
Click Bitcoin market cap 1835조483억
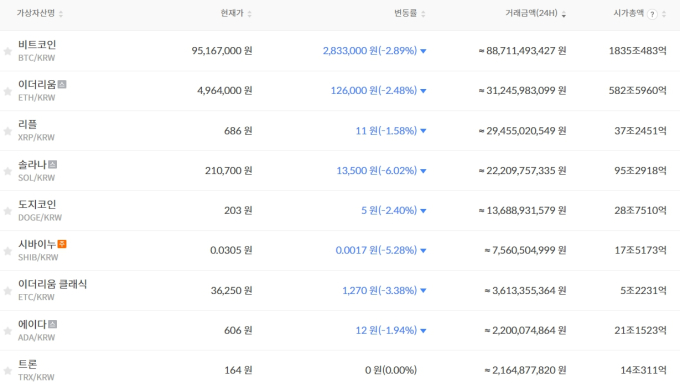coord(638,51)
